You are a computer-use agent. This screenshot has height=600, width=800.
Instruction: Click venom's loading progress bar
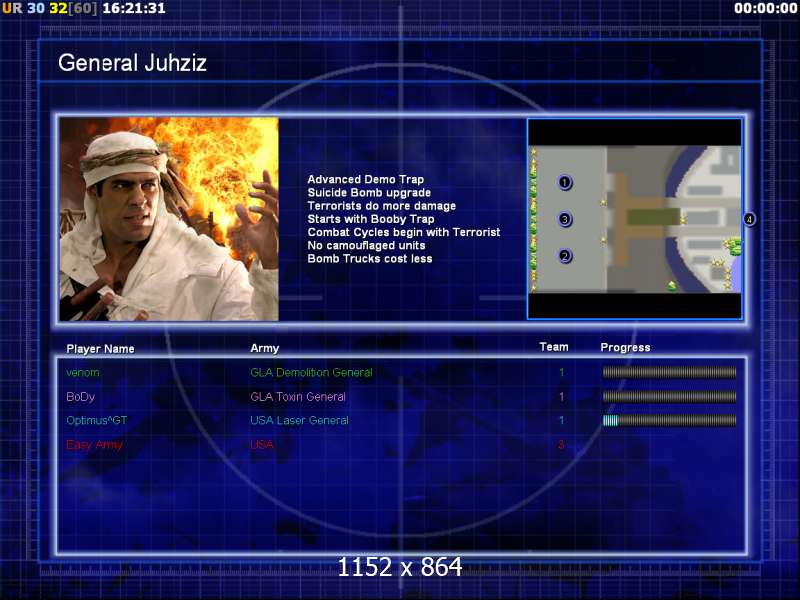[x=669, y=372]
